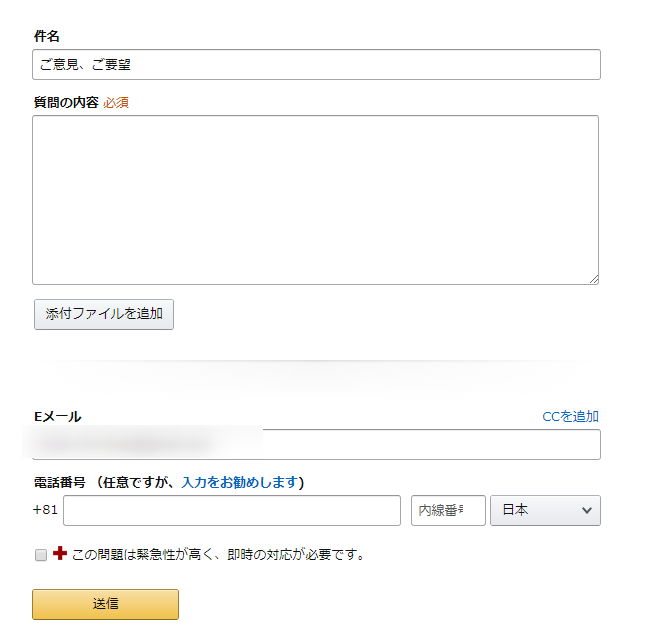Select the 内線番号 extension field

coord(448,510)
